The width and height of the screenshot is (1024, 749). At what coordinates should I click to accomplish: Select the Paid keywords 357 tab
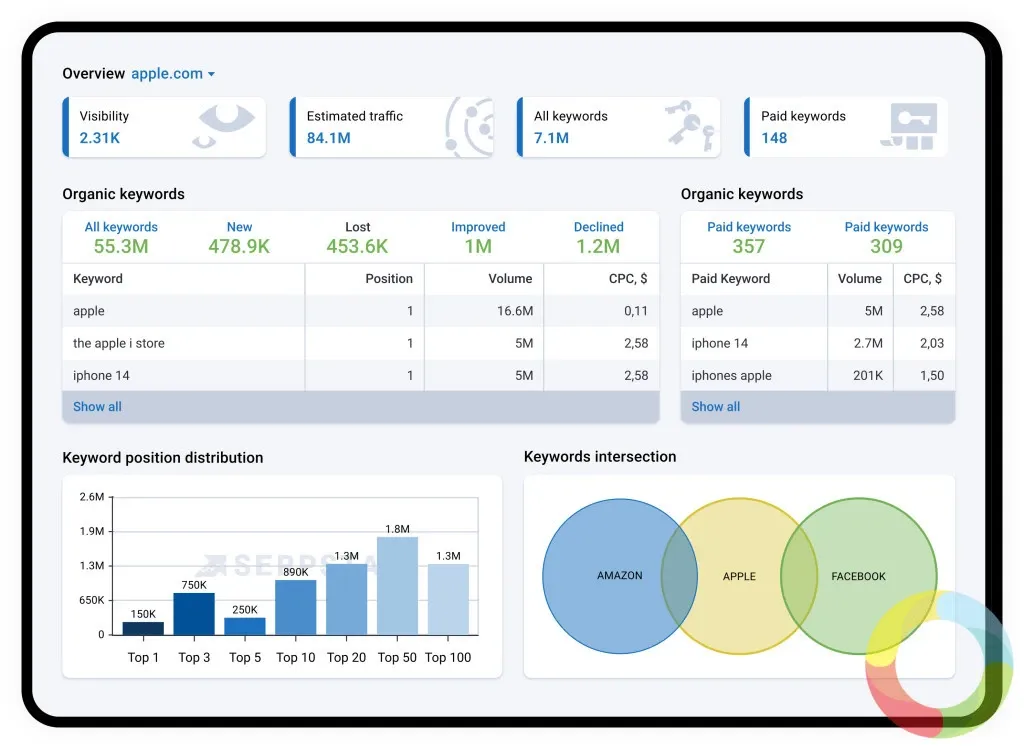tap(748, 238)
